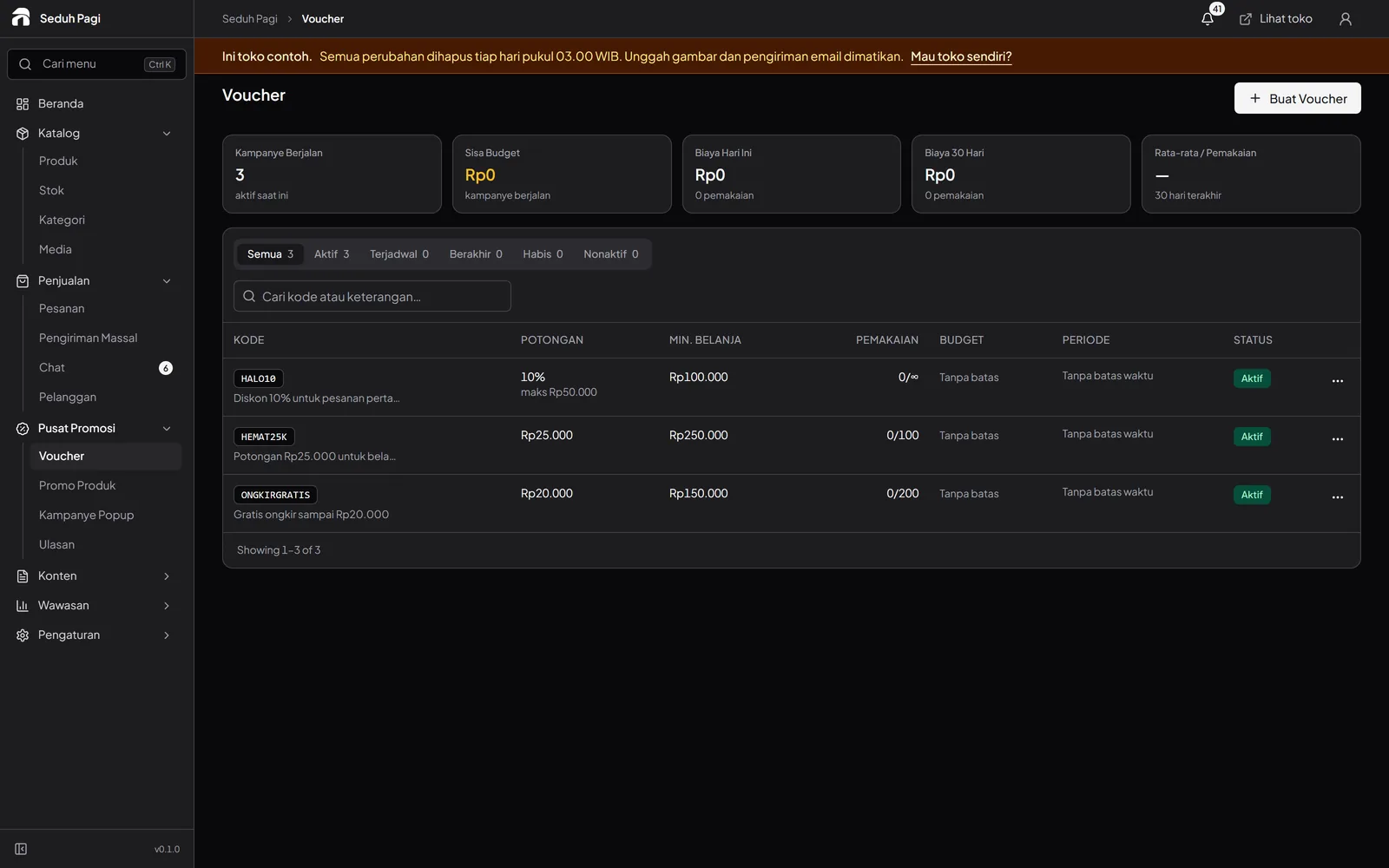Screen dimensions: 1389x868
Task: Focus the Cari kode atau keterangan field
Action: 372,296
